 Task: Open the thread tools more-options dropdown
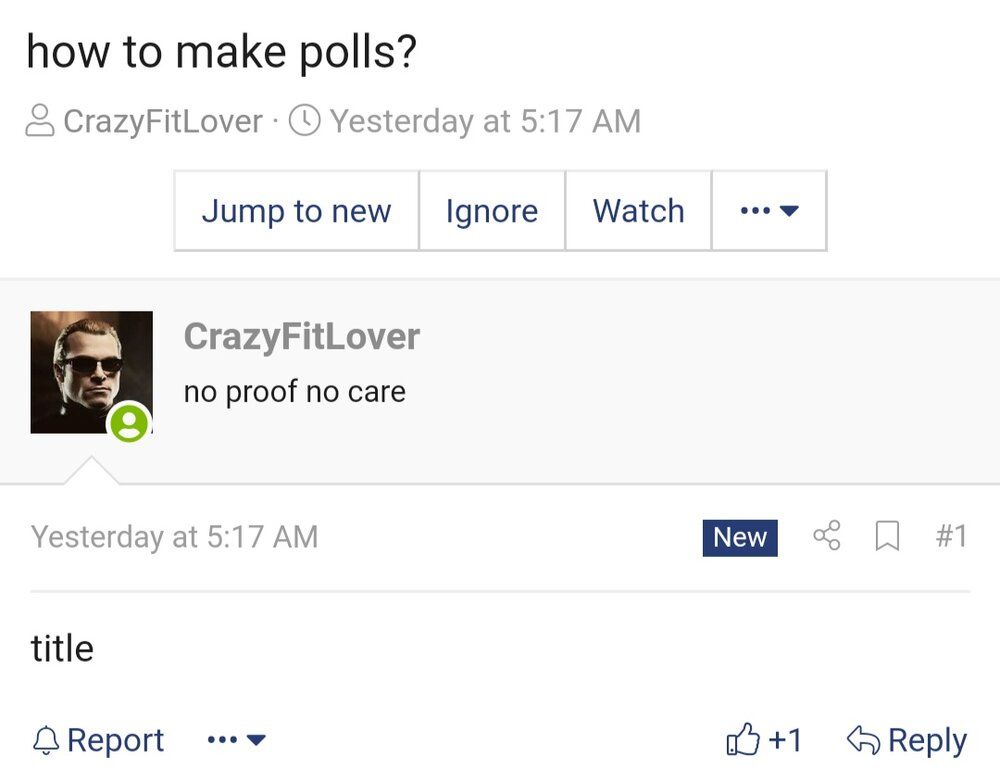768,211
